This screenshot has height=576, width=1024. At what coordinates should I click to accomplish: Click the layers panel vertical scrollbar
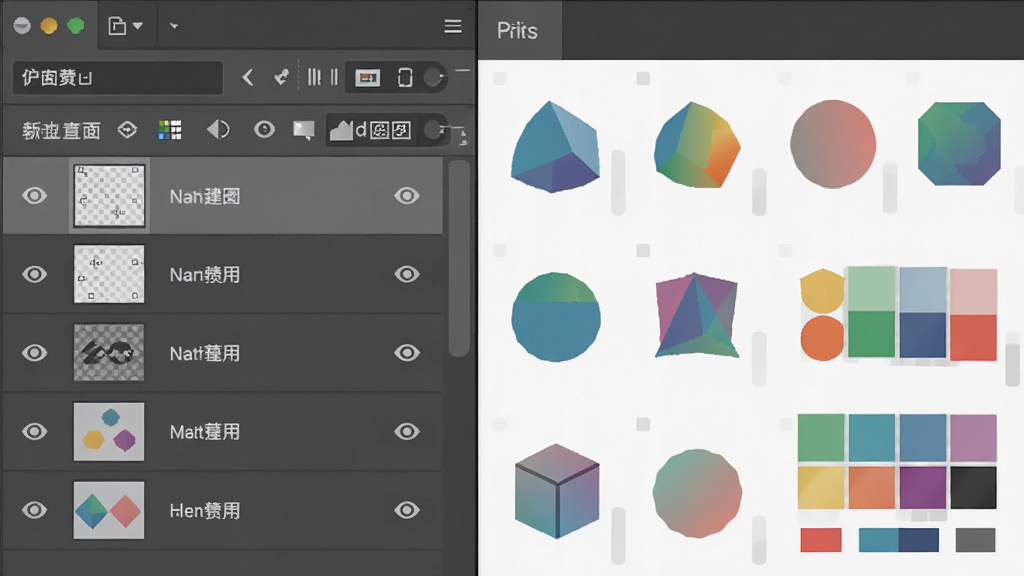click(x=459, y=259)
